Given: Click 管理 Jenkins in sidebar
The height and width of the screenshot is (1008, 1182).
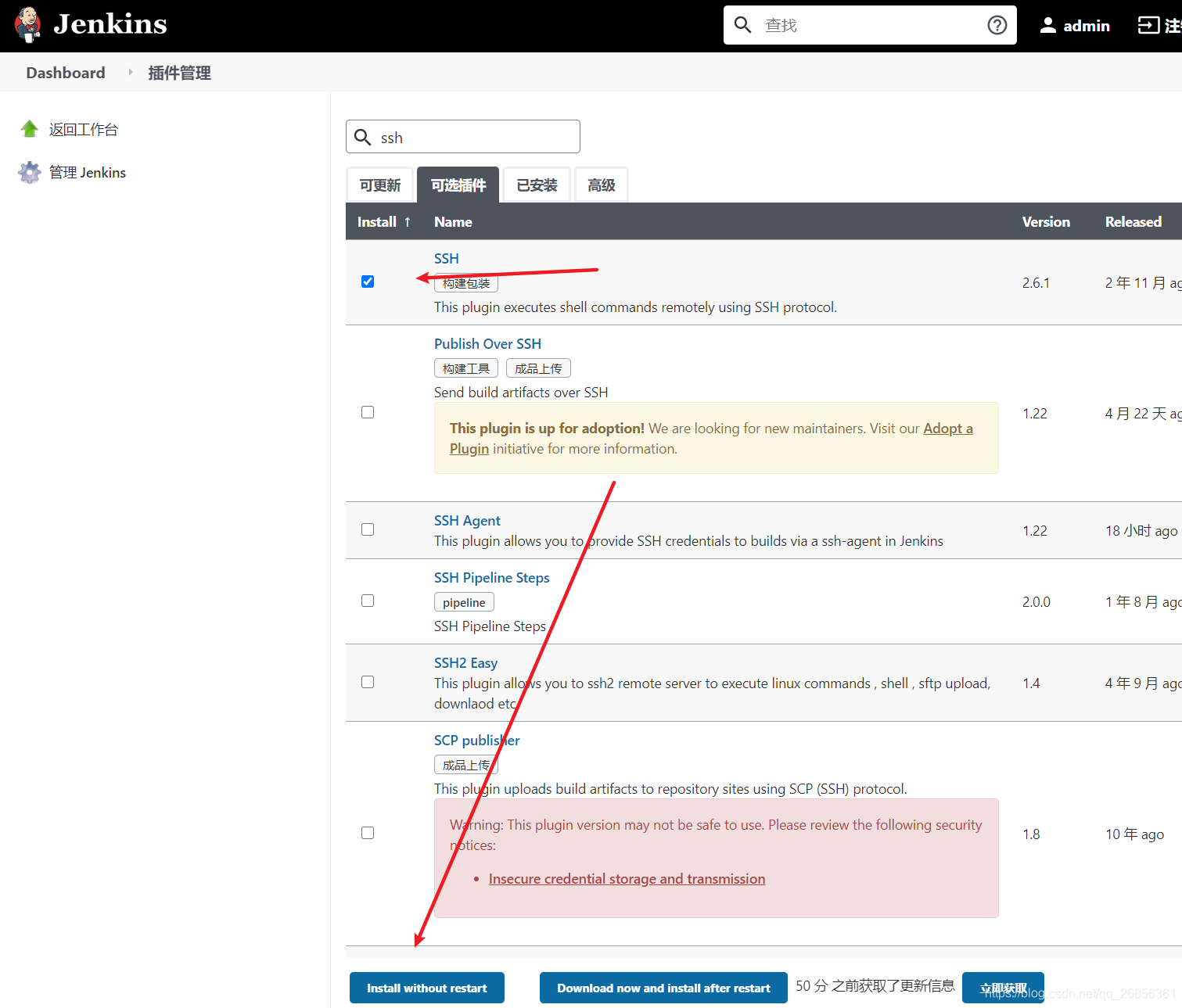Looking at the screenshot, I should [x=88, y=172].
